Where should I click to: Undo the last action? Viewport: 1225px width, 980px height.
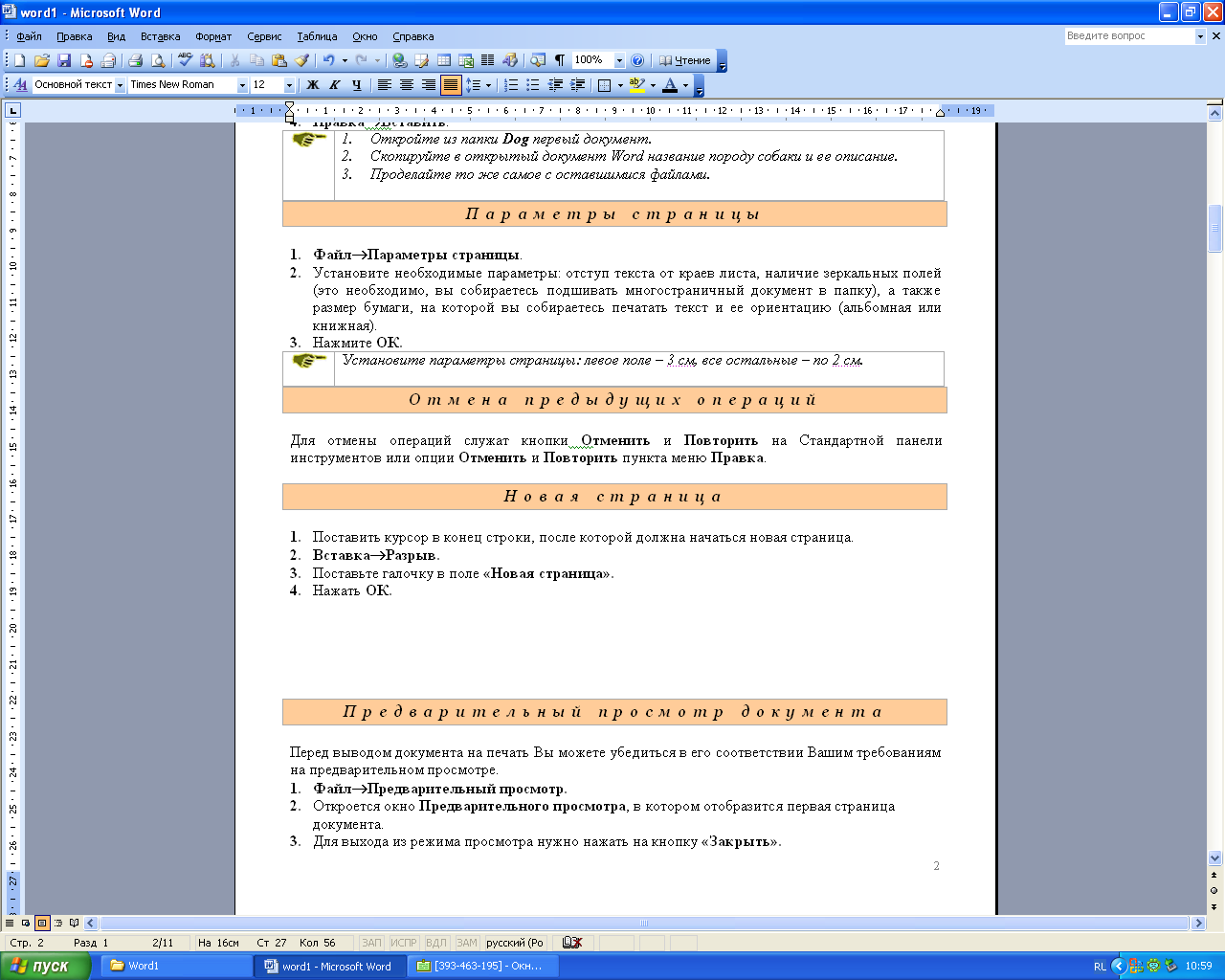(328, 60)
